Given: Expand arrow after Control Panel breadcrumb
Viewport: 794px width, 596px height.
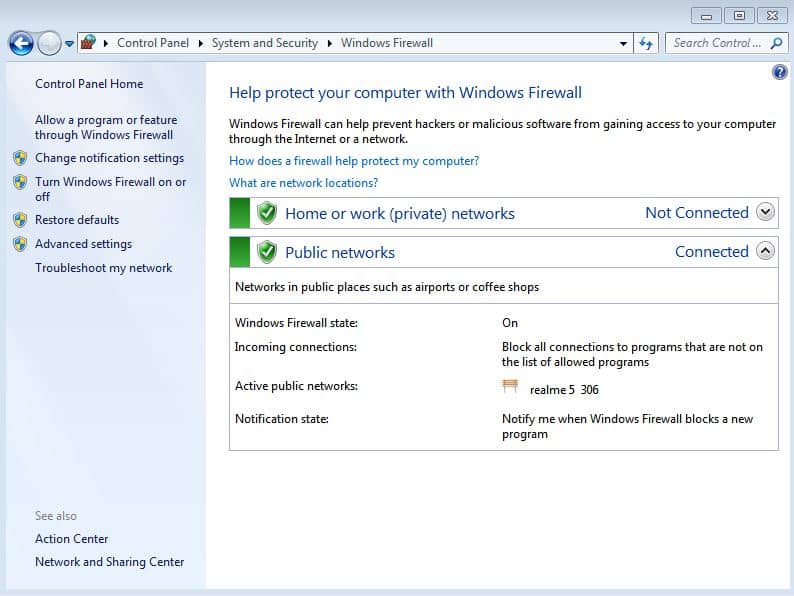Looking at the screenshot, I should [201, 44].
